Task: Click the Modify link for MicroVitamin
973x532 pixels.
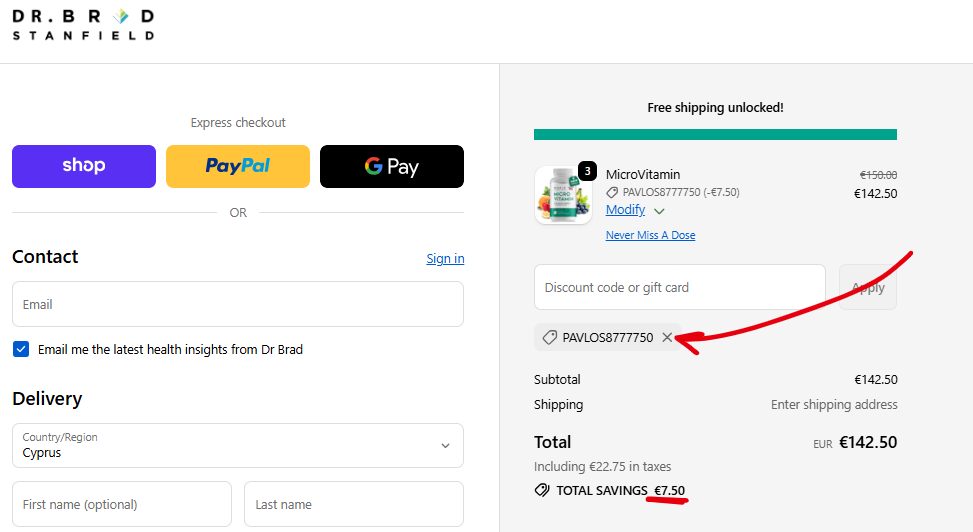Action: pyautogui.click(x=625, y=210)
